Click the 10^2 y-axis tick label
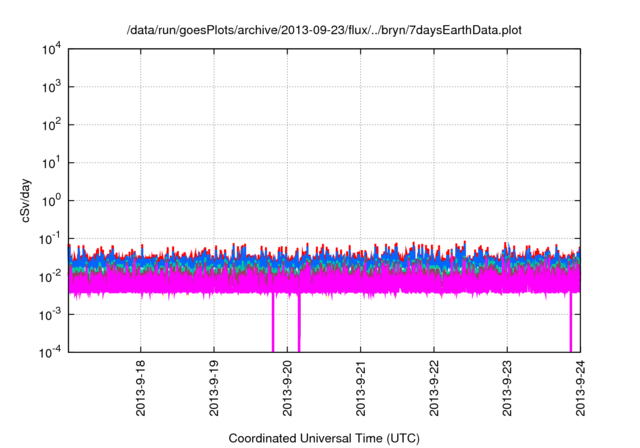The width and height of the screenshot is (640, 448). (x=51, y=124)
